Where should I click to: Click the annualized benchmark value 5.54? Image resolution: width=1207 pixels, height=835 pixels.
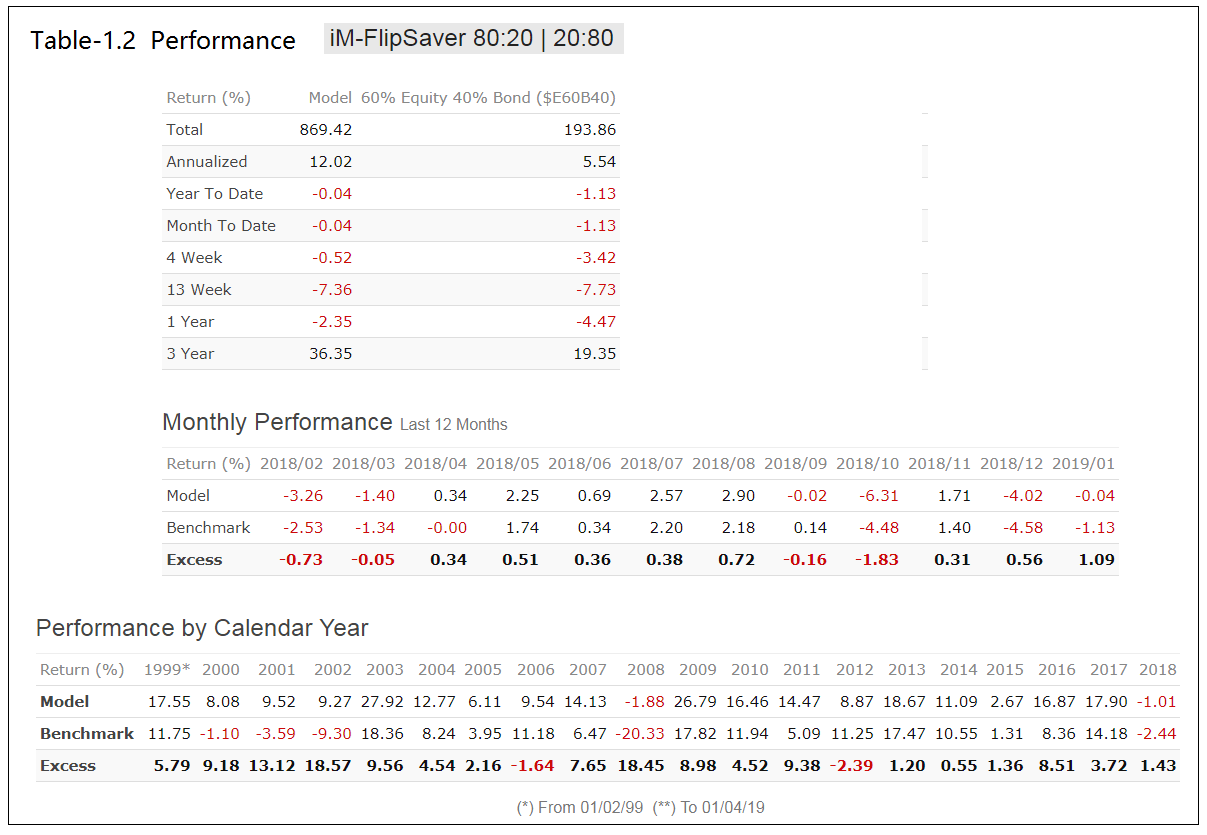click(599, 162)
